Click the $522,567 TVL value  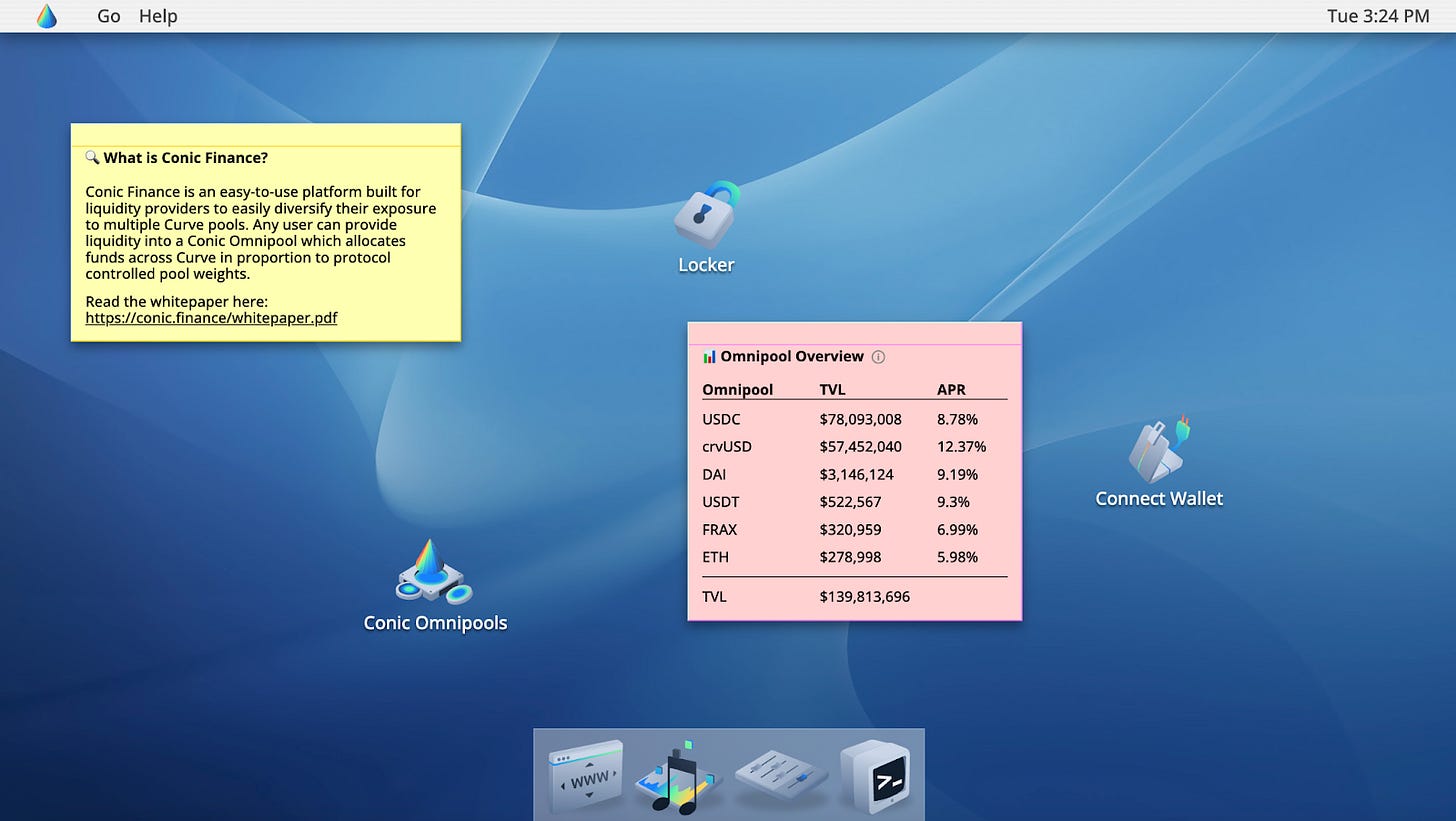click(851, 502)
